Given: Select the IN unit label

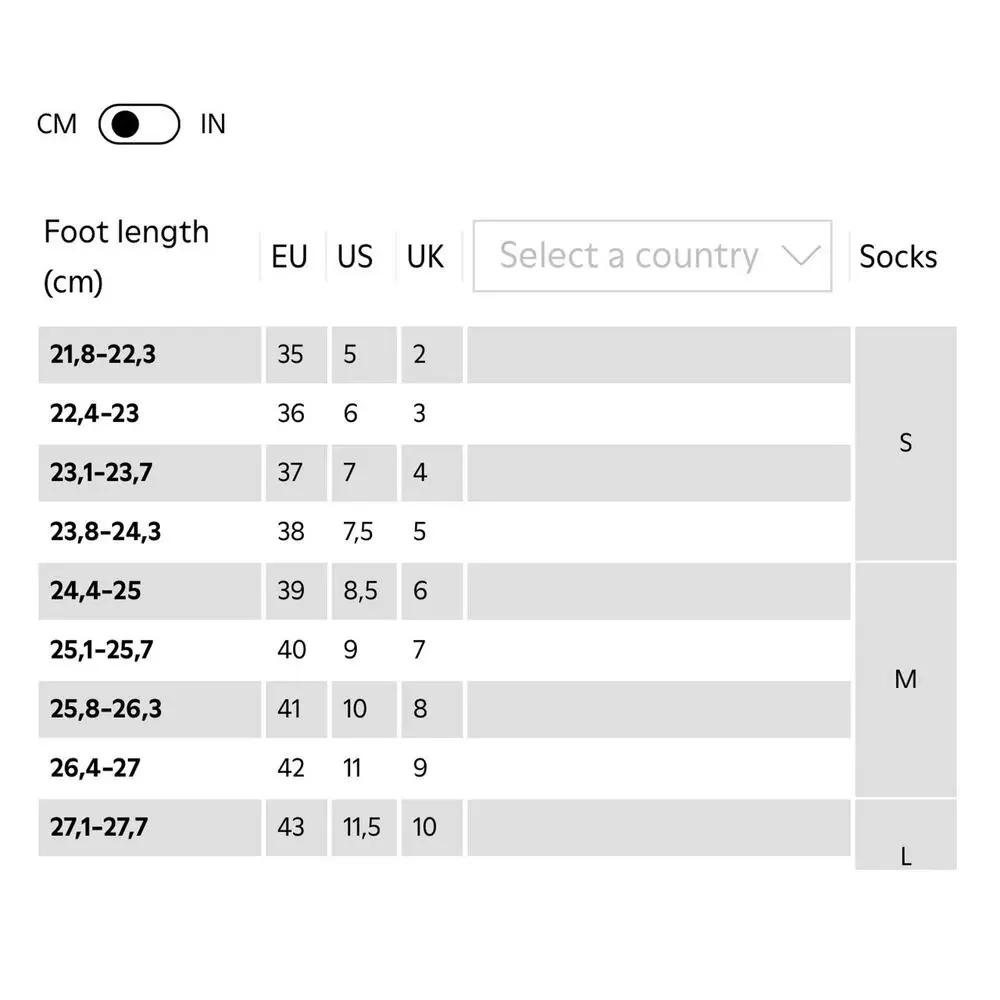Looking at the screenshot, I should [x=213, y=124].
